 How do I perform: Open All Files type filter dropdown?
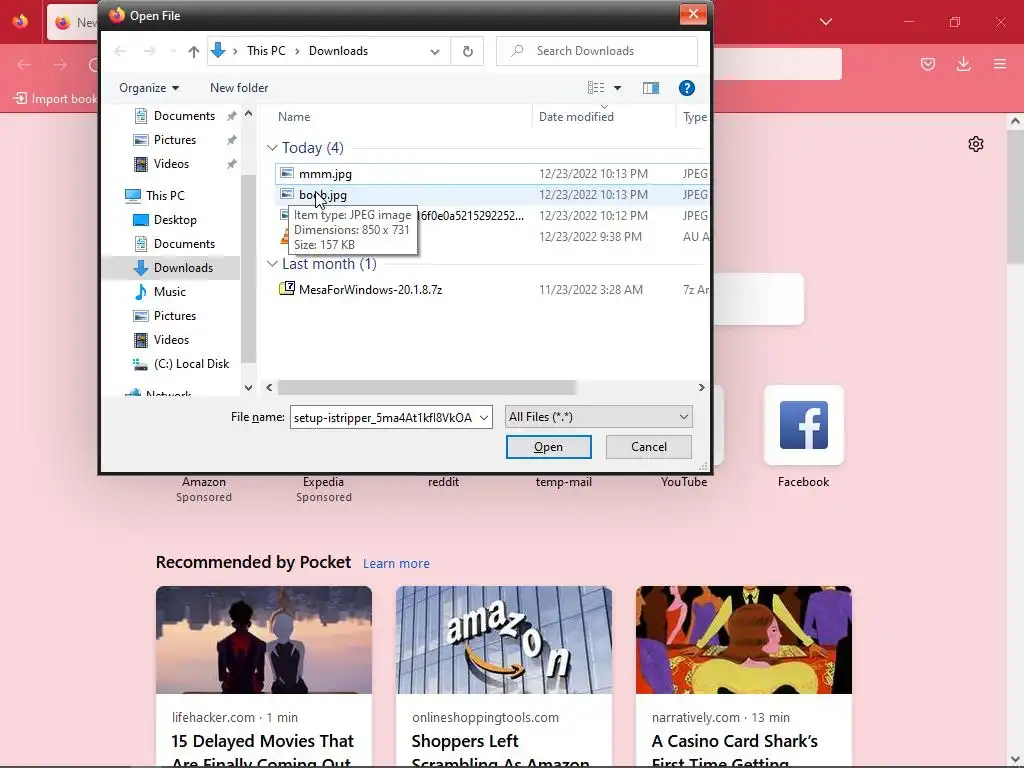coord(599,417)
